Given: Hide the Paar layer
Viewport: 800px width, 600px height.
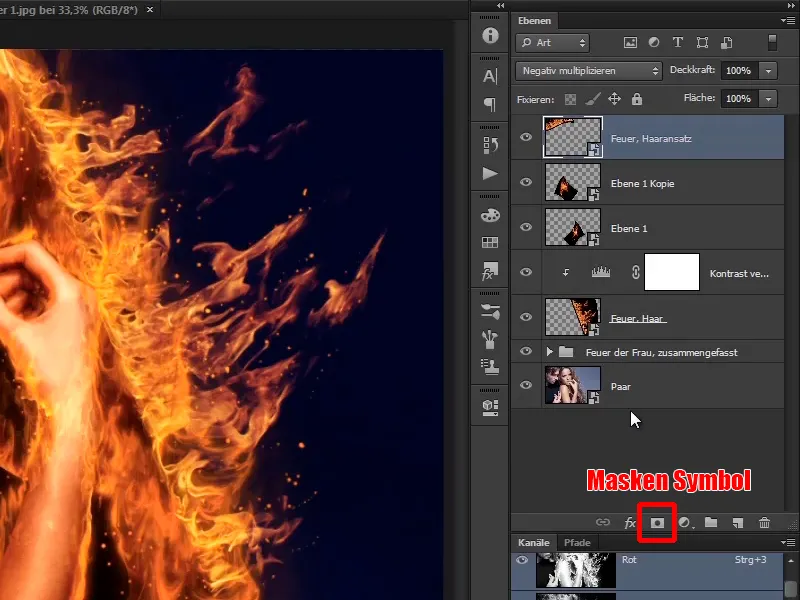Looking at the screenshot, I should coord(526,385).
